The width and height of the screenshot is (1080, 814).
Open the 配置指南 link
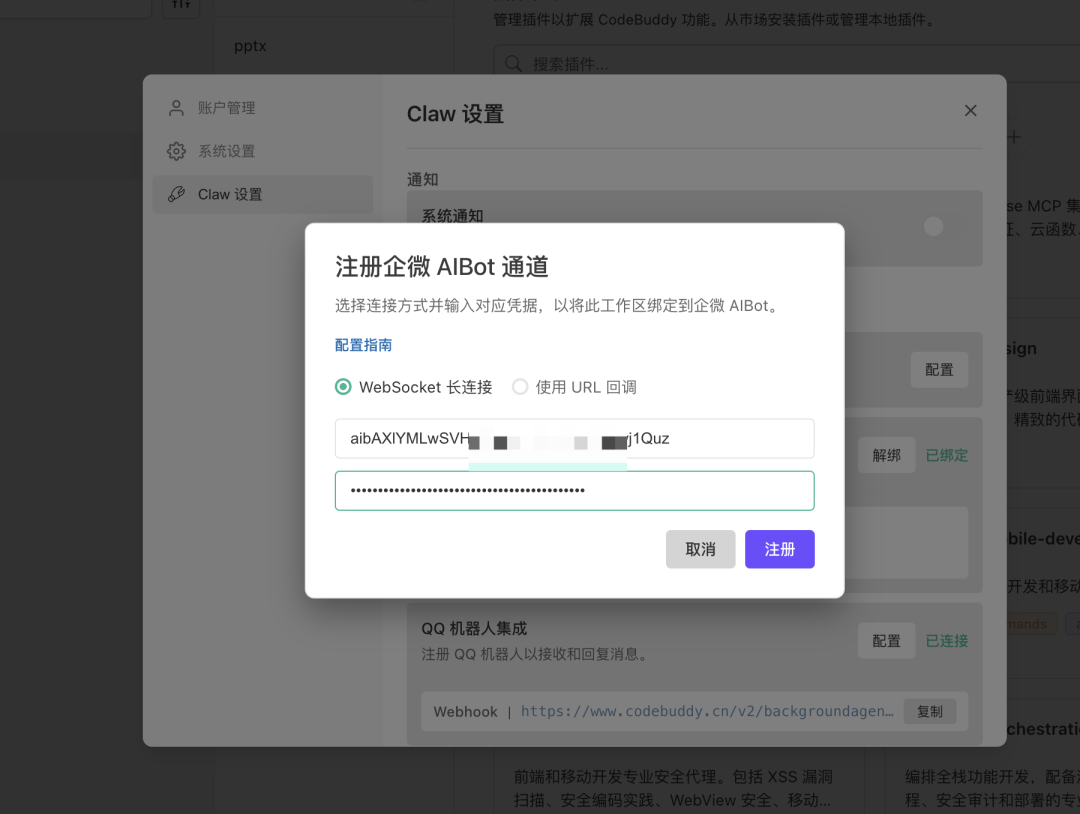[x=362, y=344]
